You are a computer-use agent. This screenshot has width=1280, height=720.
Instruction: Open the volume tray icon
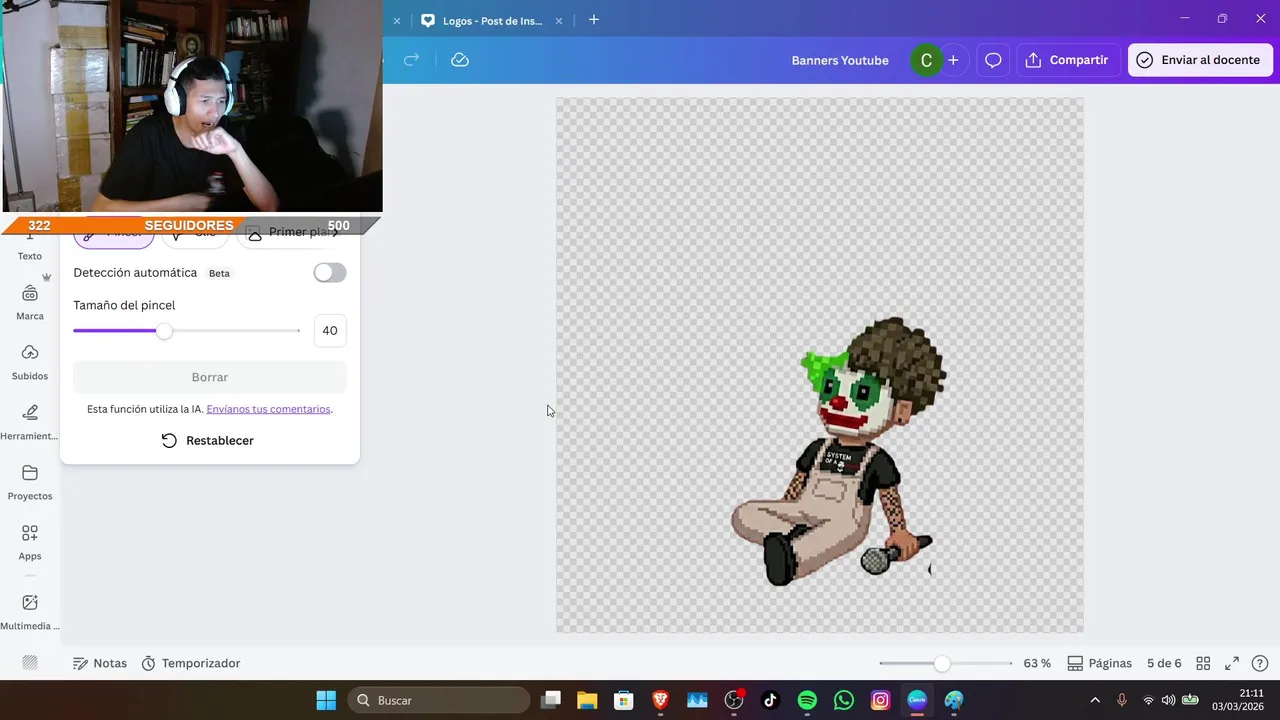point(1168,700)
